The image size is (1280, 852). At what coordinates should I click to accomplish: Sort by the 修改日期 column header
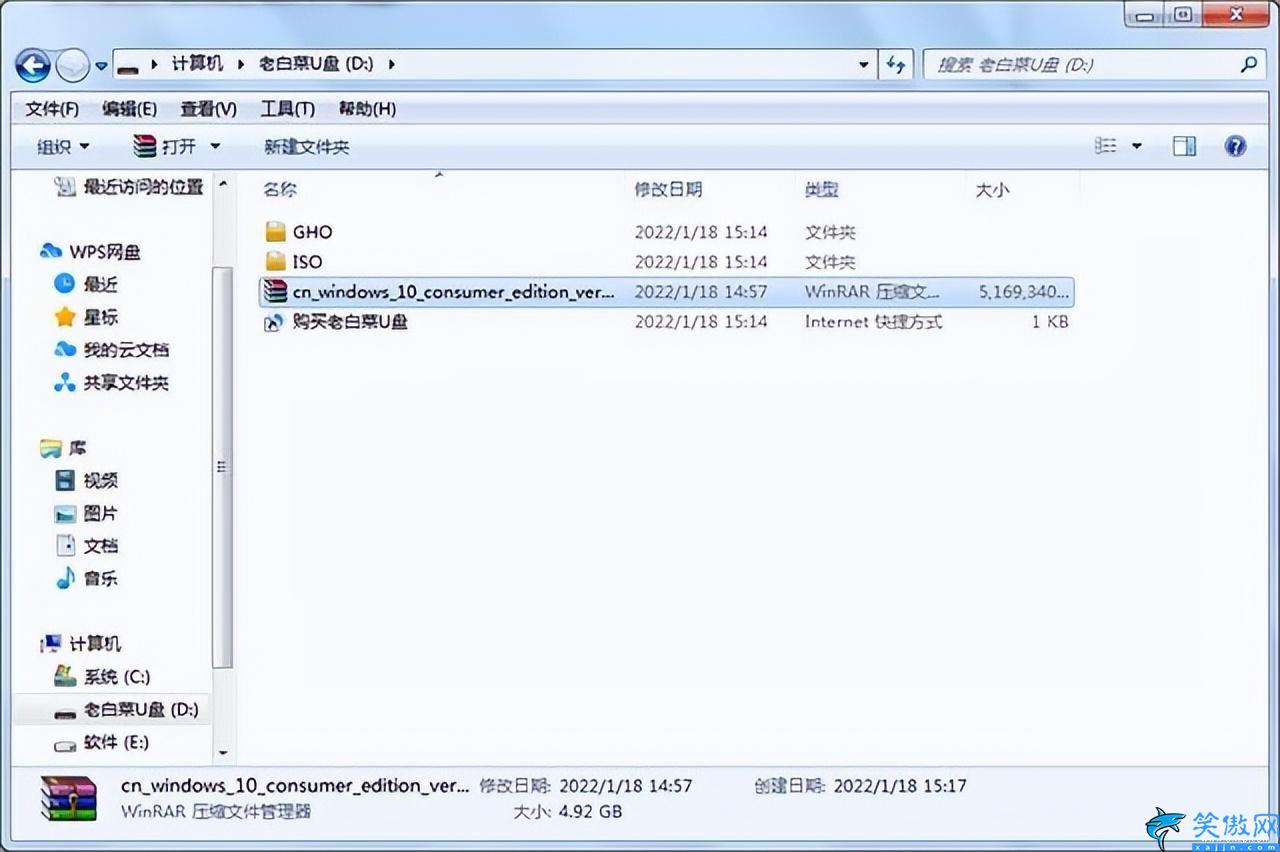point(668,189)
